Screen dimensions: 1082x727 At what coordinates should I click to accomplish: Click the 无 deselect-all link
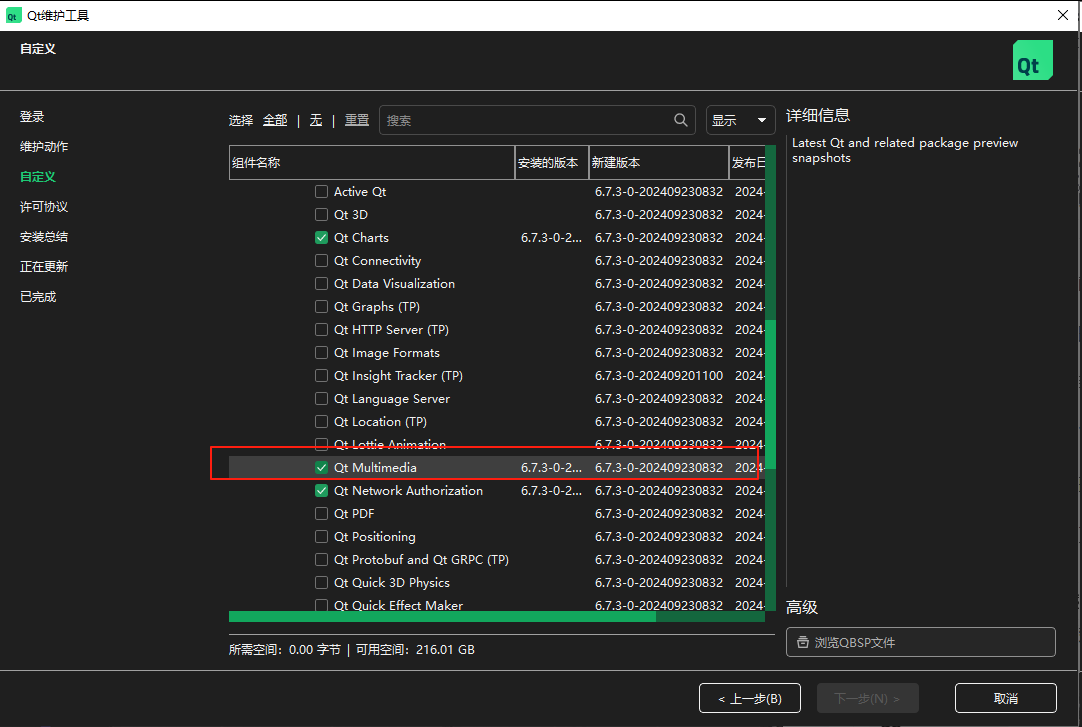pos(316,120)
